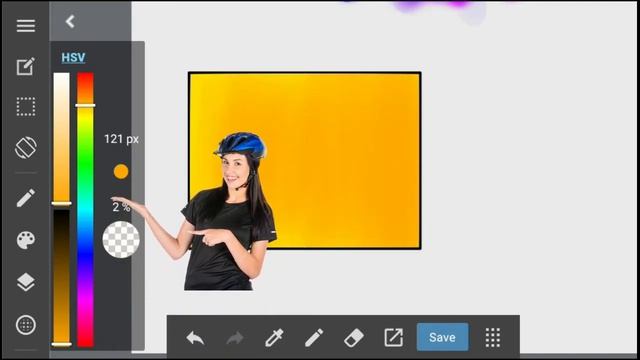This screenshot has height=360, width=640.
Task: Switch color mode via HSV link
Action: [73, 58]
